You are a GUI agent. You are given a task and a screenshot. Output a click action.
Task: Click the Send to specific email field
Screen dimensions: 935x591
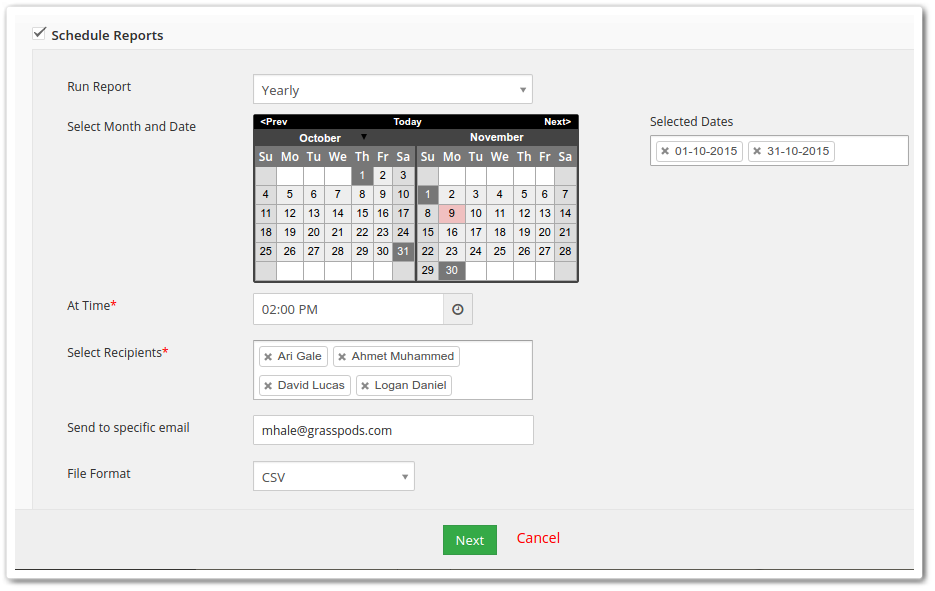pyautogui.click(x=393, y=430)
